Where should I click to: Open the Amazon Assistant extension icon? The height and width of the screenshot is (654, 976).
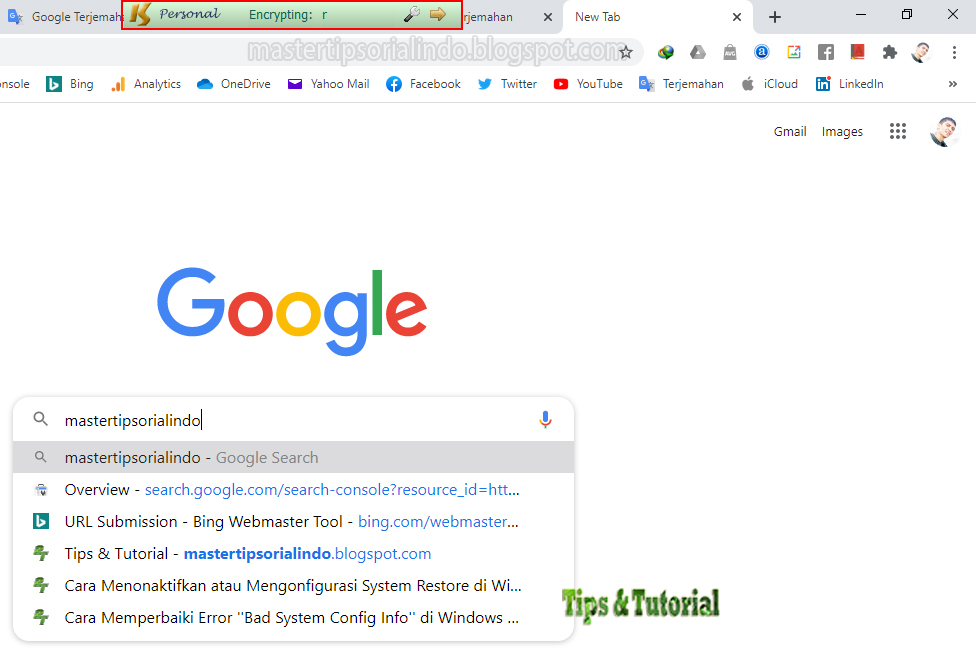(762, 51)
